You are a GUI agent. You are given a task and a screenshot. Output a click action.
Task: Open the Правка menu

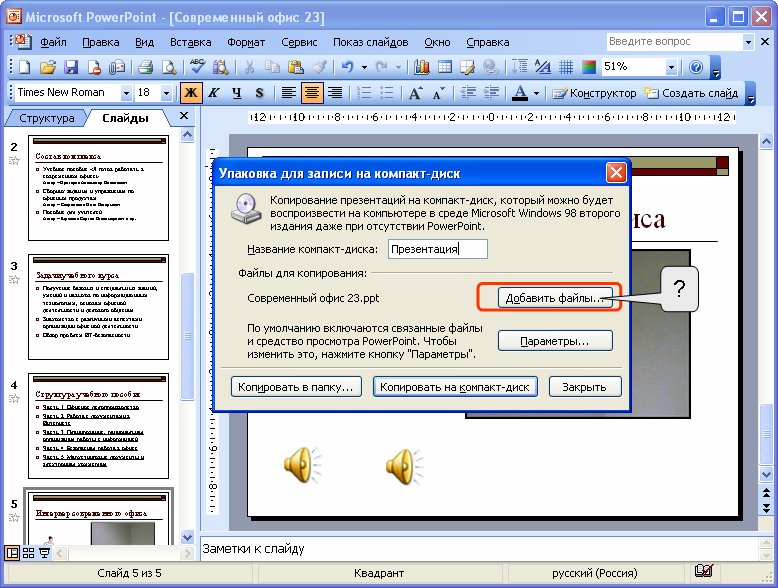[x=101, y=42]
